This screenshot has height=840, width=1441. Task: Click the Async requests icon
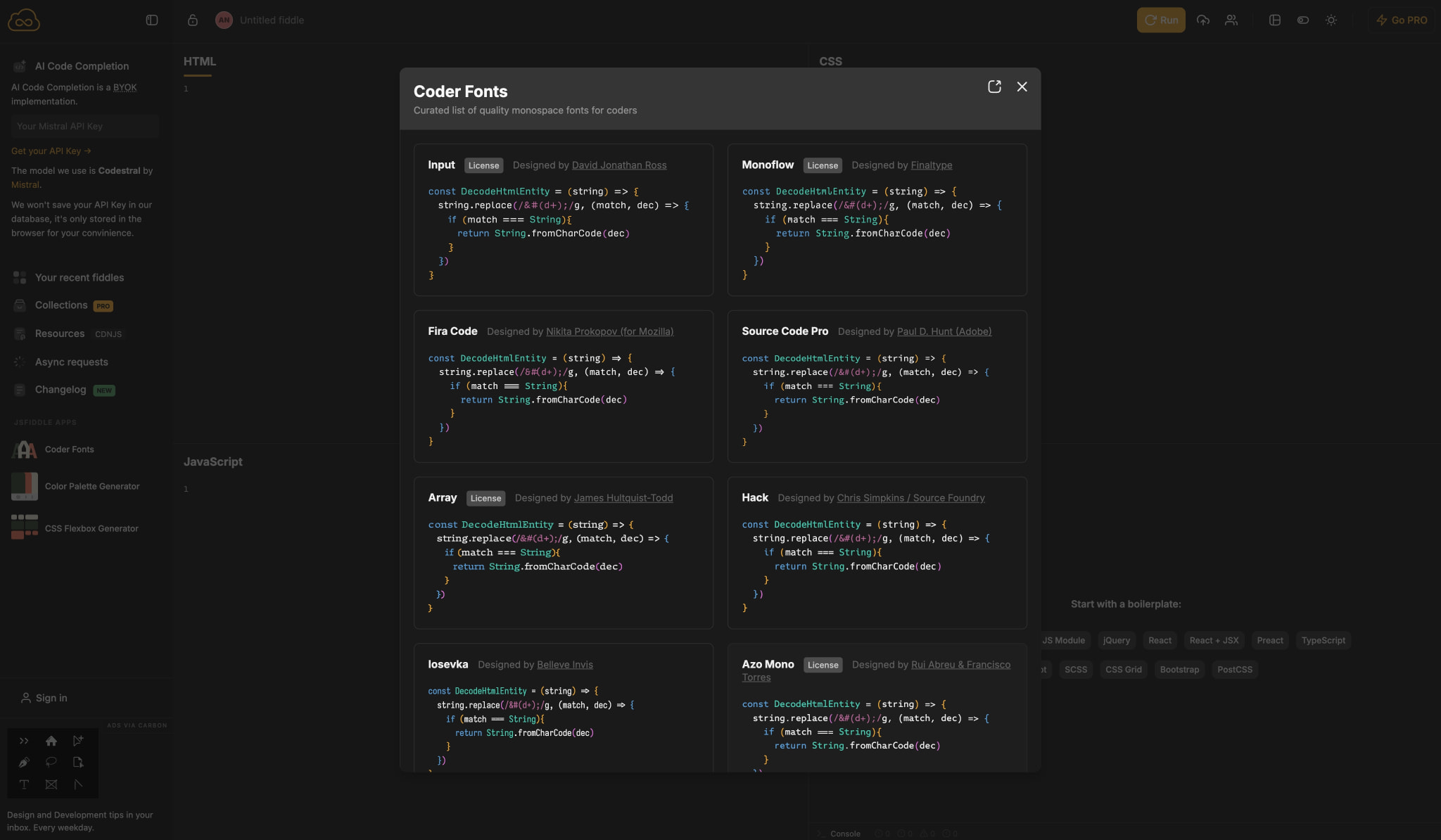coord(20,362)
